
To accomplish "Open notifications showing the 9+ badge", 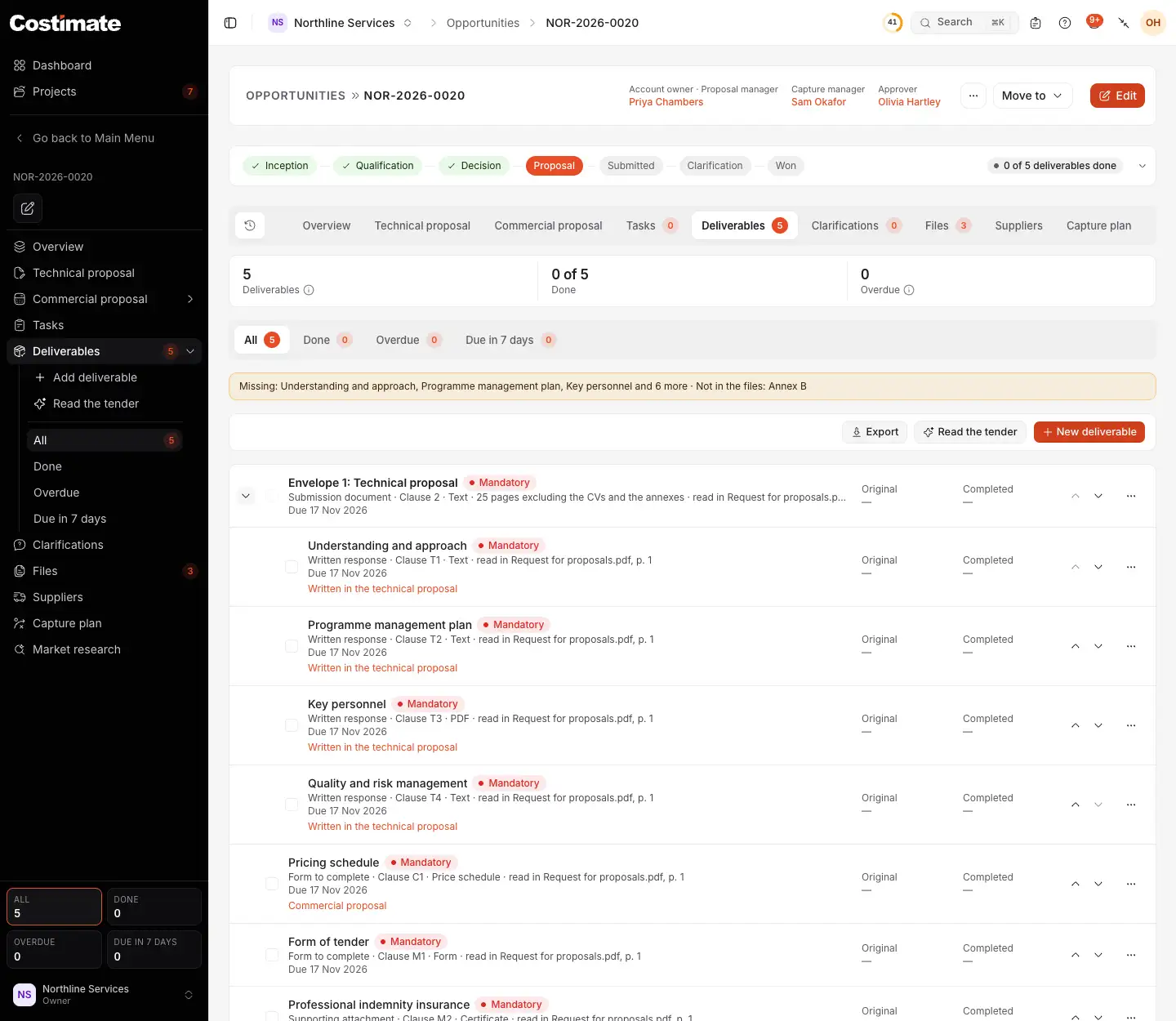I will pyautogui.click(x=1094, y=22).
